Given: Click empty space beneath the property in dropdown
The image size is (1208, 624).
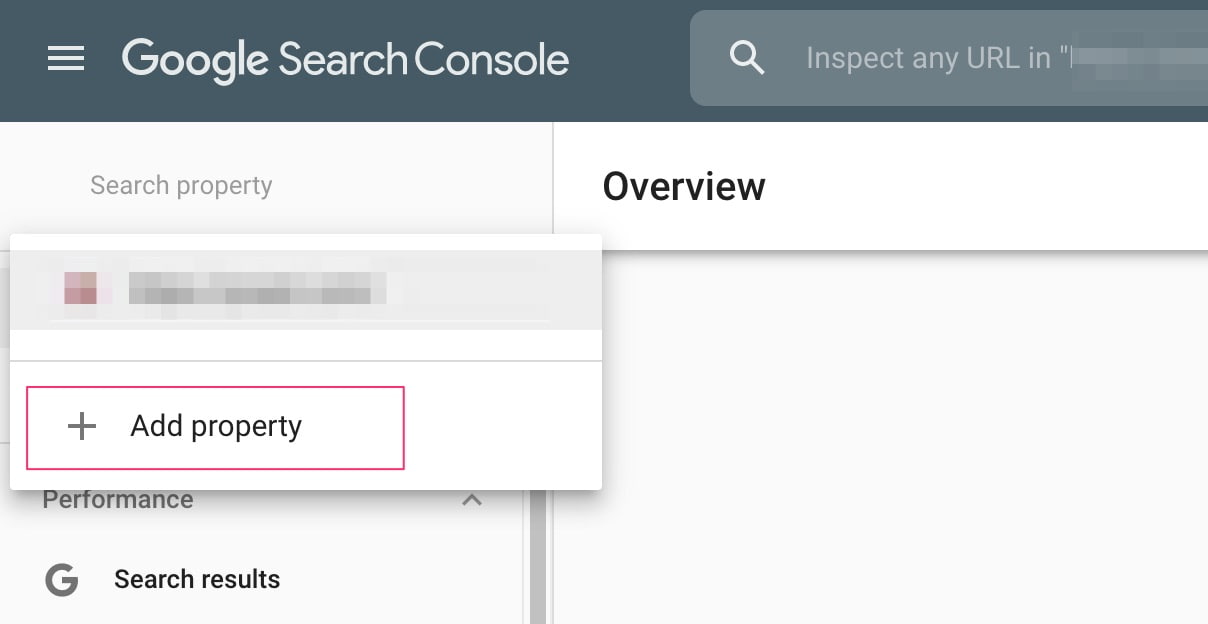Looking at the screenshot, I should [305, 345].
